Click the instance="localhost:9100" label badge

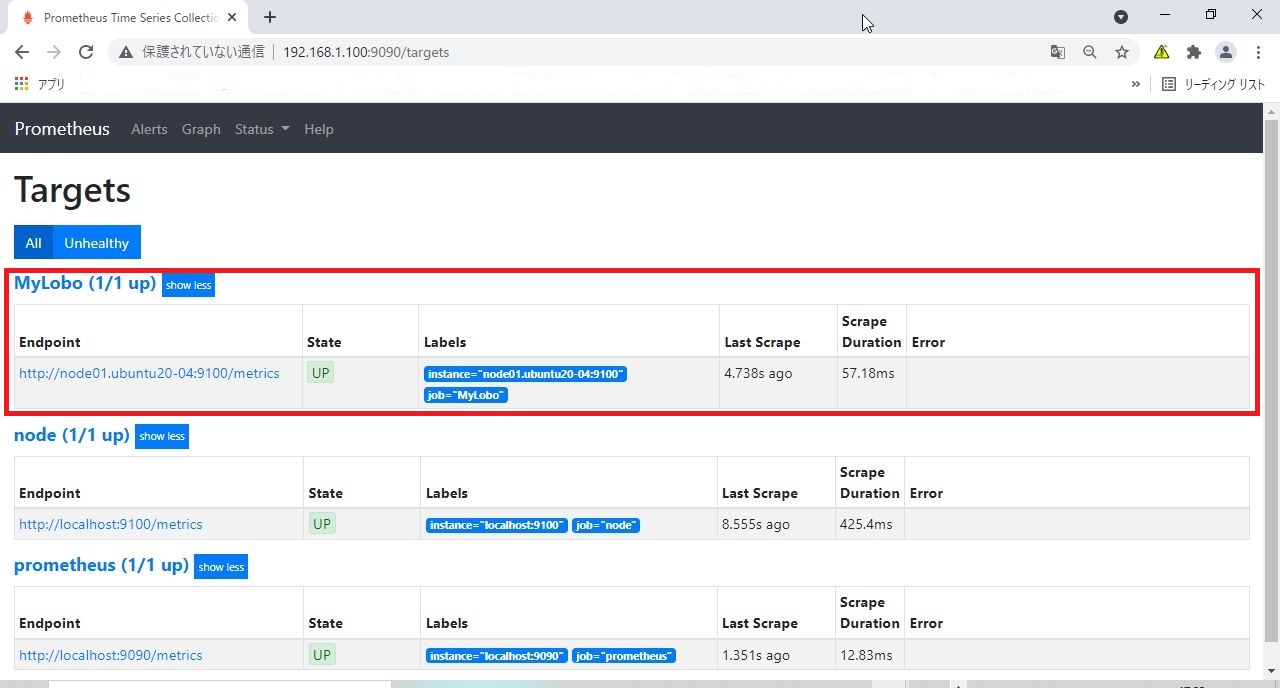[x=497, y=525]
